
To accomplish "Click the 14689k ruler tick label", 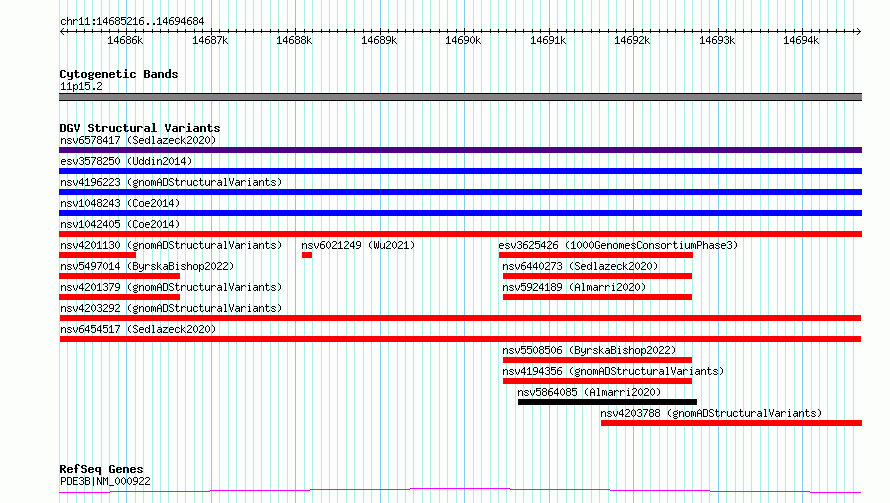I will click(x=379, y=40).
